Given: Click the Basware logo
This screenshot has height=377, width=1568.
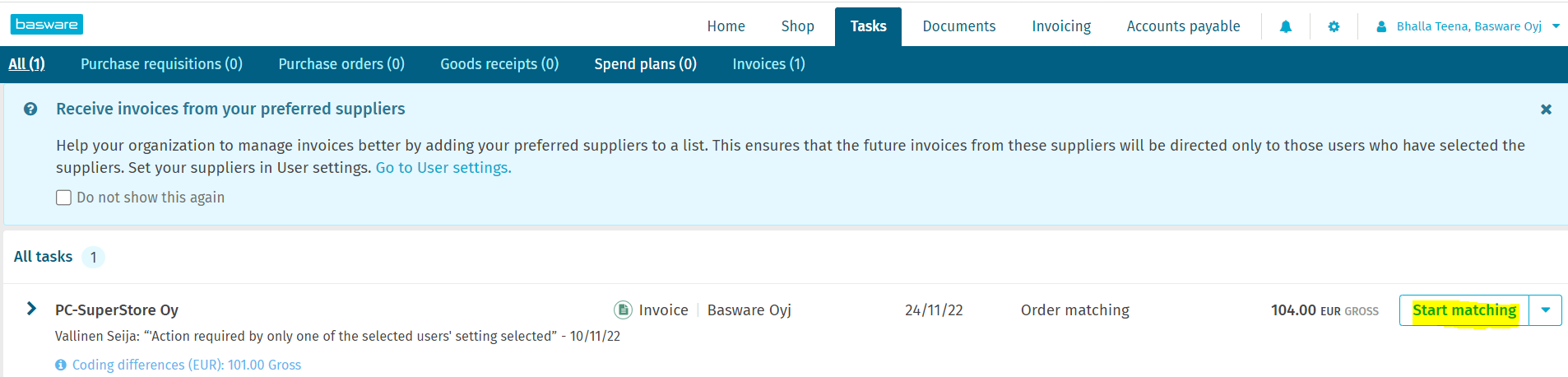Looking at the screenshot, I should pos(47,25).
